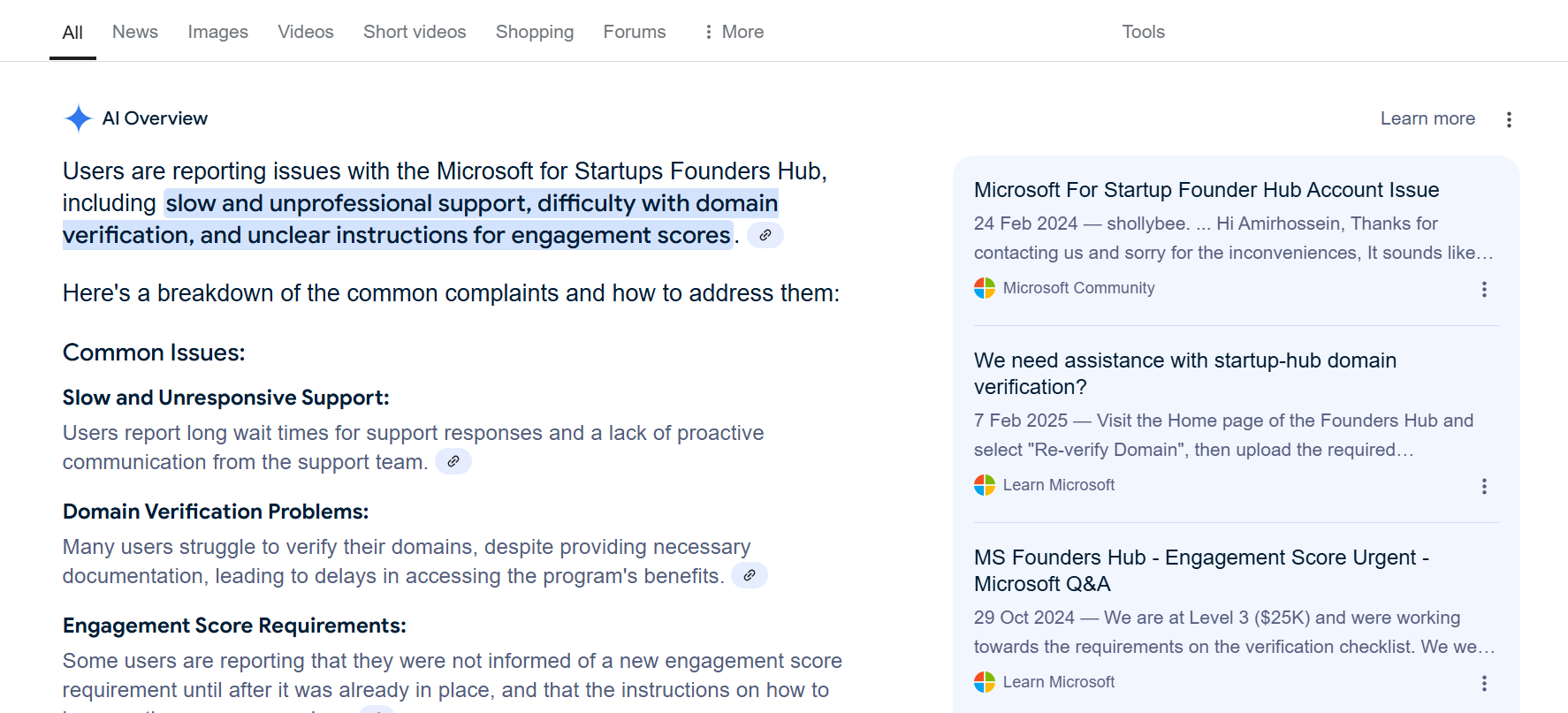Click the Domain Verification Problems heading

coord(216,512)
